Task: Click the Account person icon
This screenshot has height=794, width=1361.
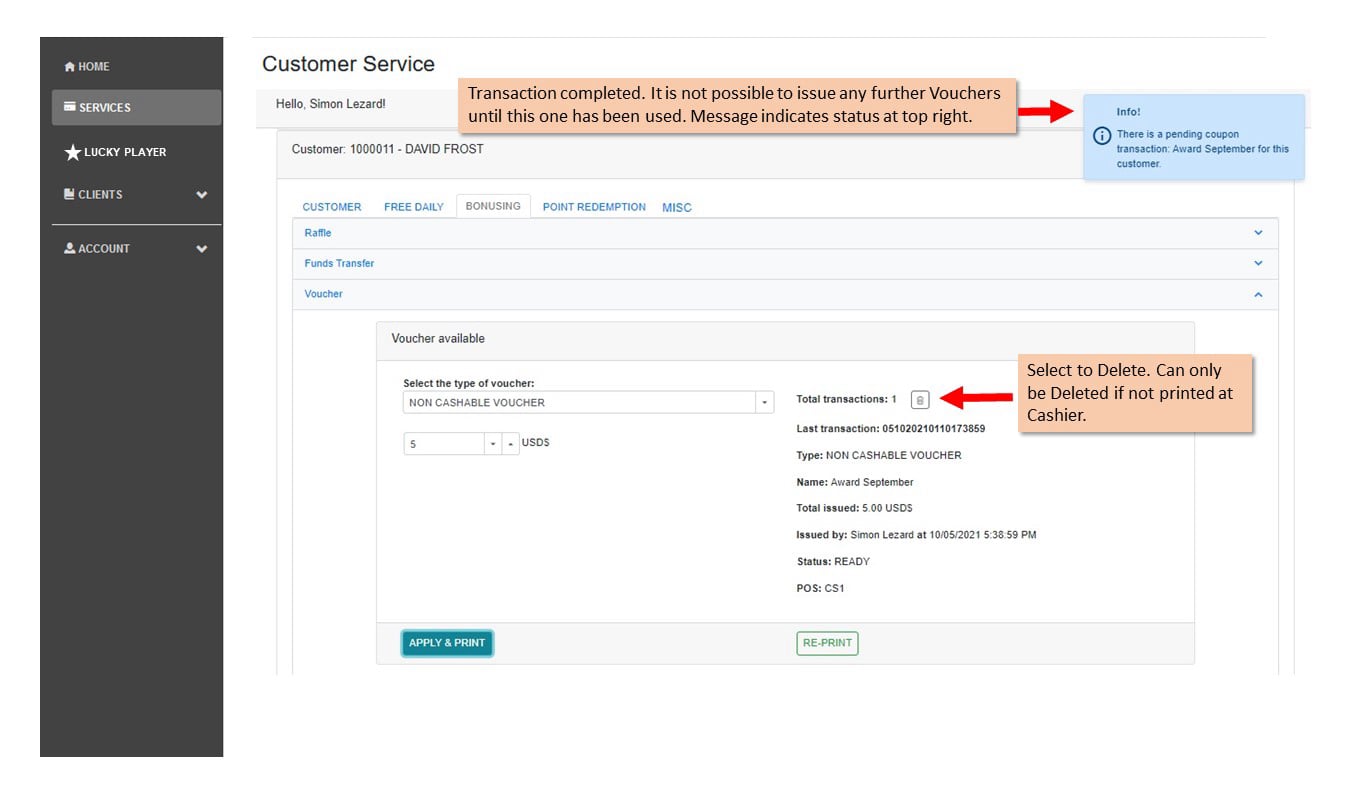Action: click(x=69, y=248)
